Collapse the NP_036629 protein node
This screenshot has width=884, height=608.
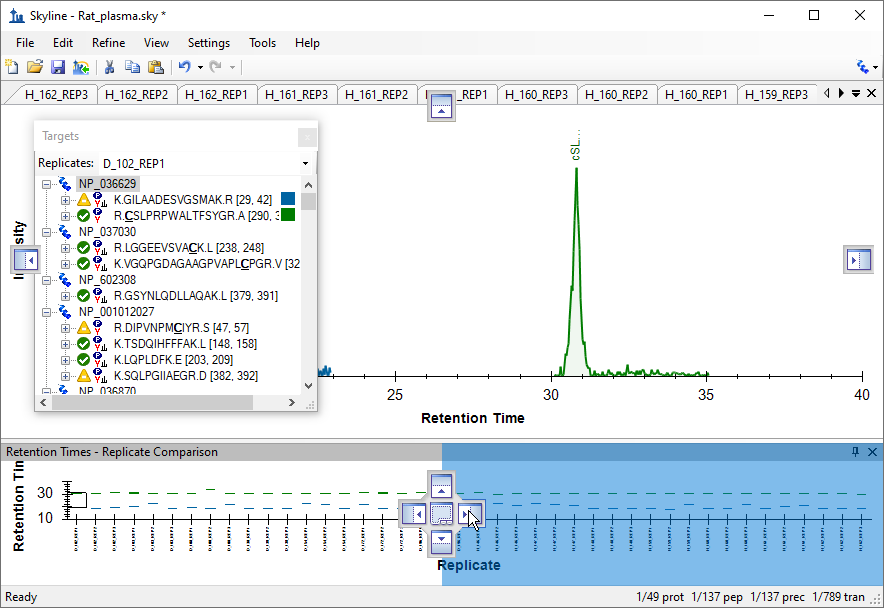(x=46, y=184)
